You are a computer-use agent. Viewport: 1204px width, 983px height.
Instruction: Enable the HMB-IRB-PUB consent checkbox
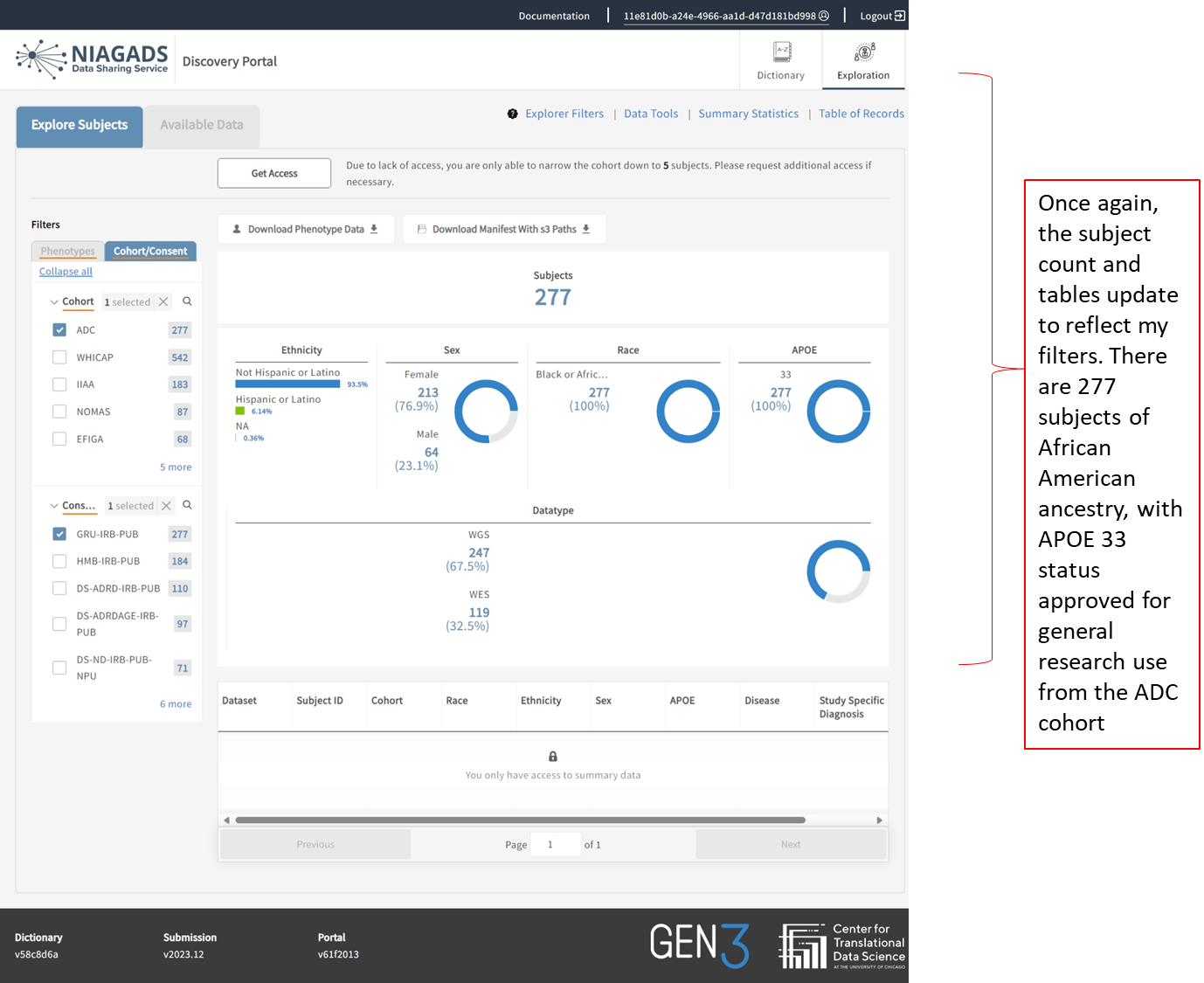click(59, 561)
